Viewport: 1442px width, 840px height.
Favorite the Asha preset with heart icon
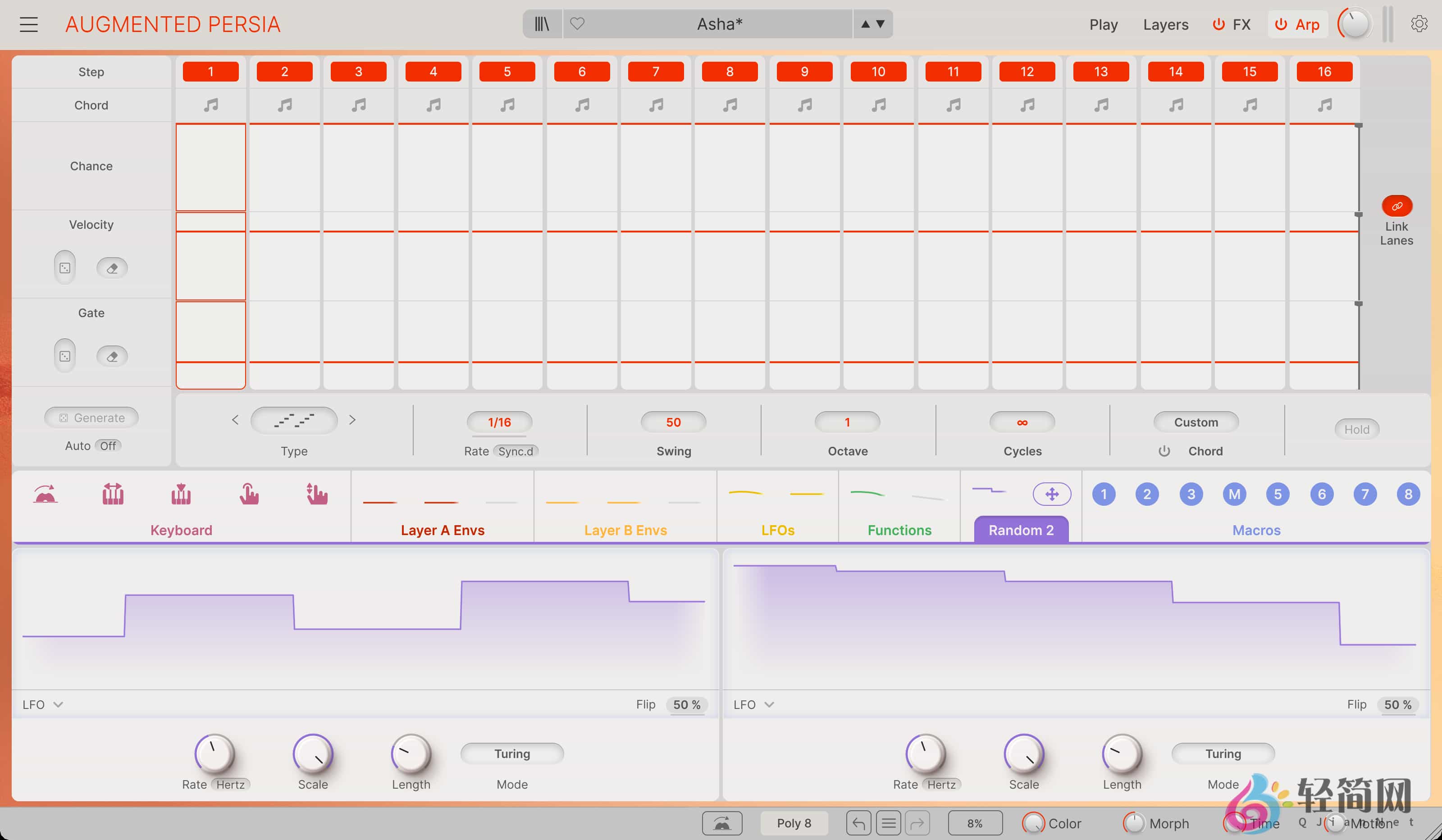tap(577, 24)
